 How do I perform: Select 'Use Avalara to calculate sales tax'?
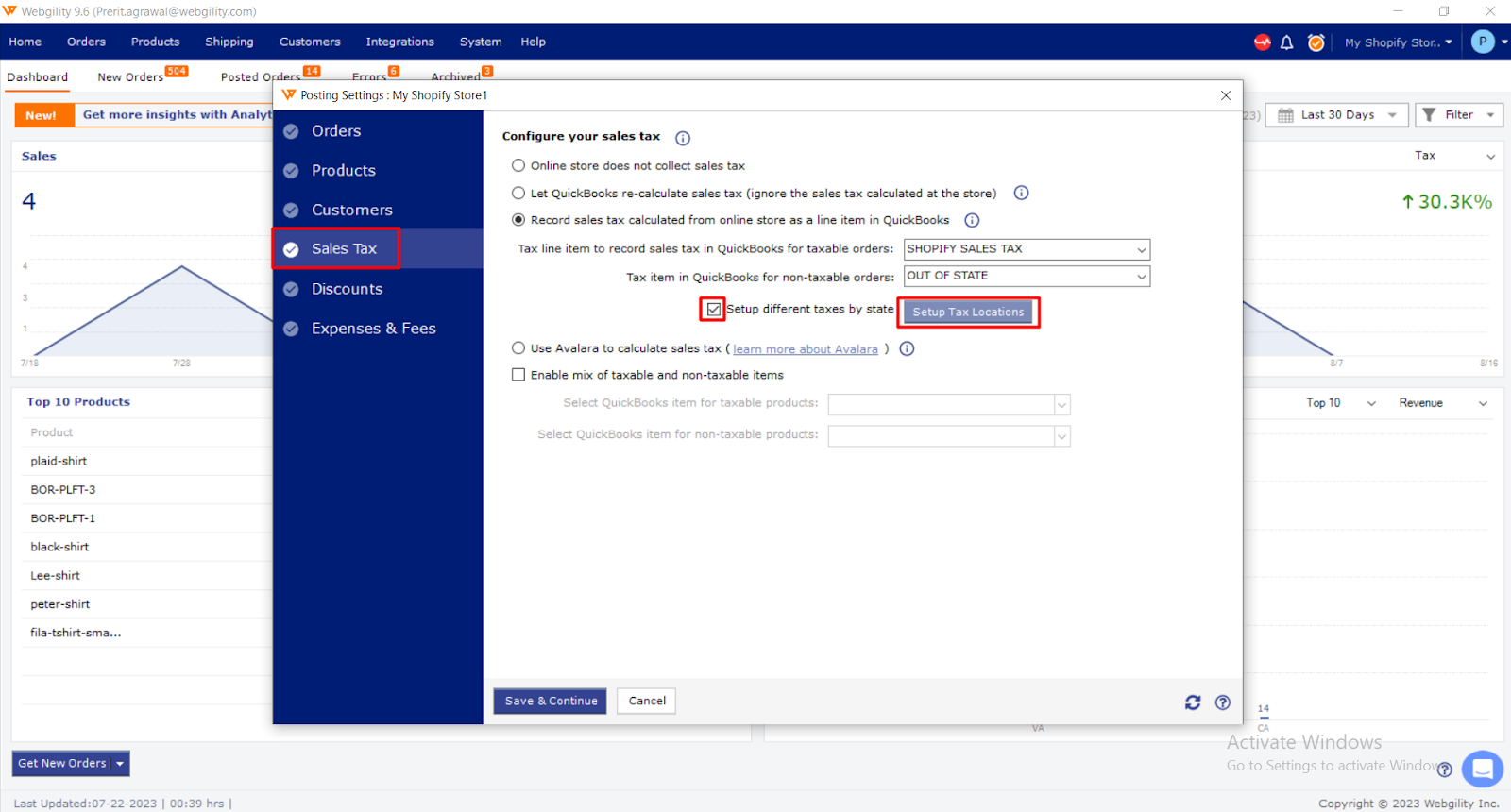pos(518,348)
